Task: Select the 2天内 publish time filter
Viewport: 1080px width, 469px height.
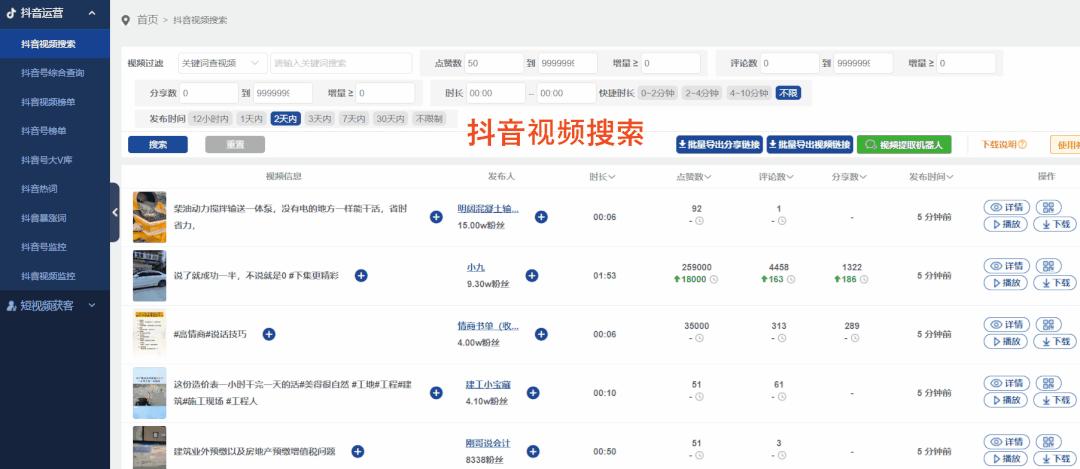Action: point(285,118)
